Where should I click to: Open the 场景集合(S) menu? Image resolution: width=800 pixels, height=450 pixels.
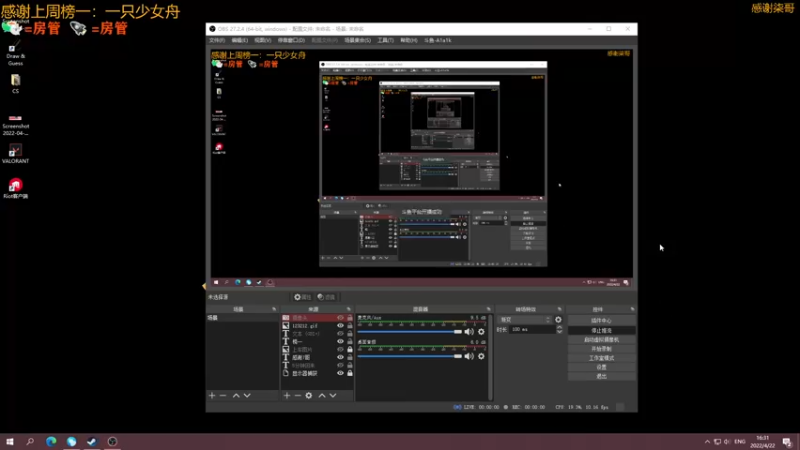coord(357,40)
